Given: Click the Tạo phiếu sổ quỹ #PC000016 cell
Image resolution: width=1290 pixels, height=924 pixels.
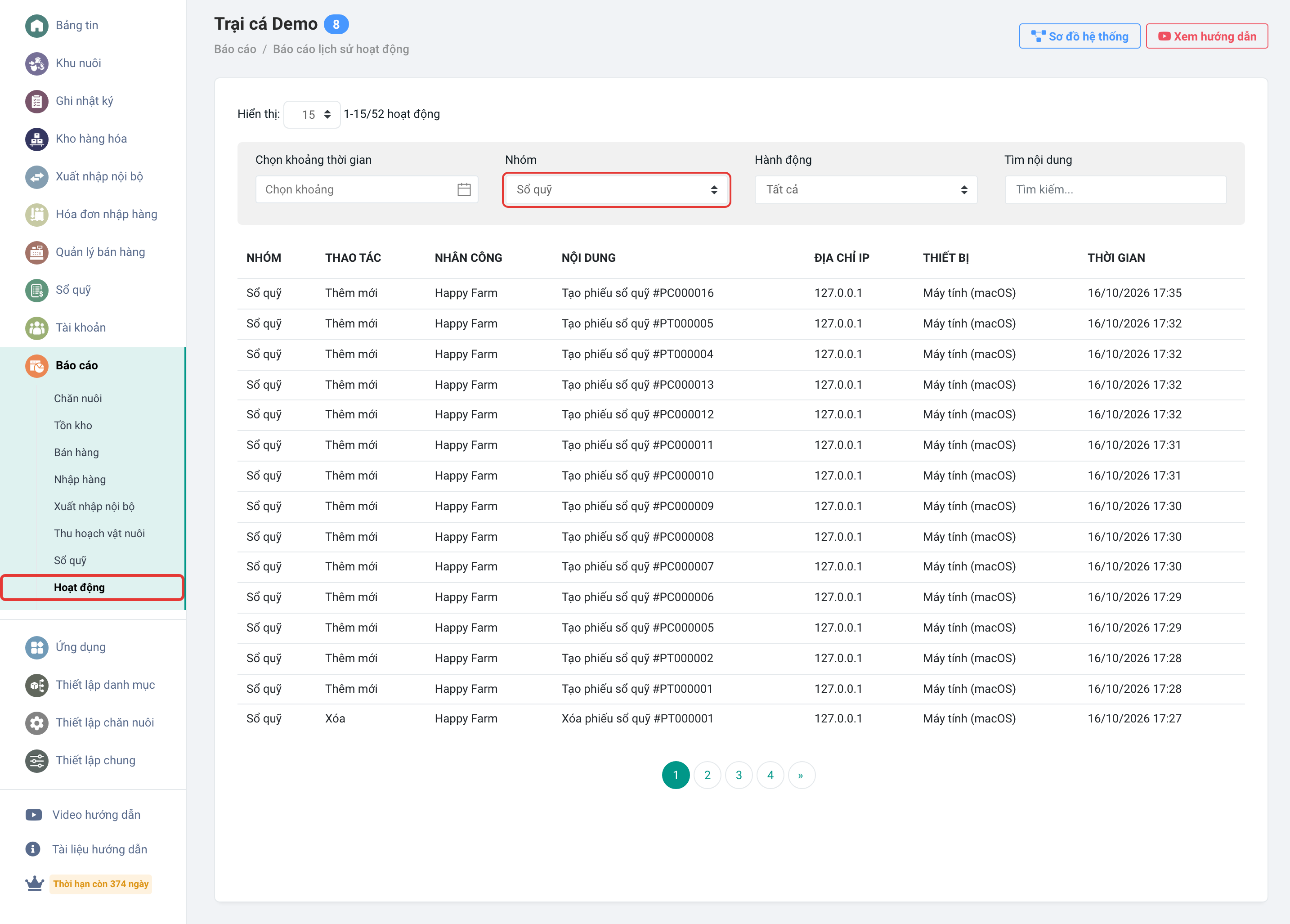Looking at the screenshot, I should (x=638, y=294).
